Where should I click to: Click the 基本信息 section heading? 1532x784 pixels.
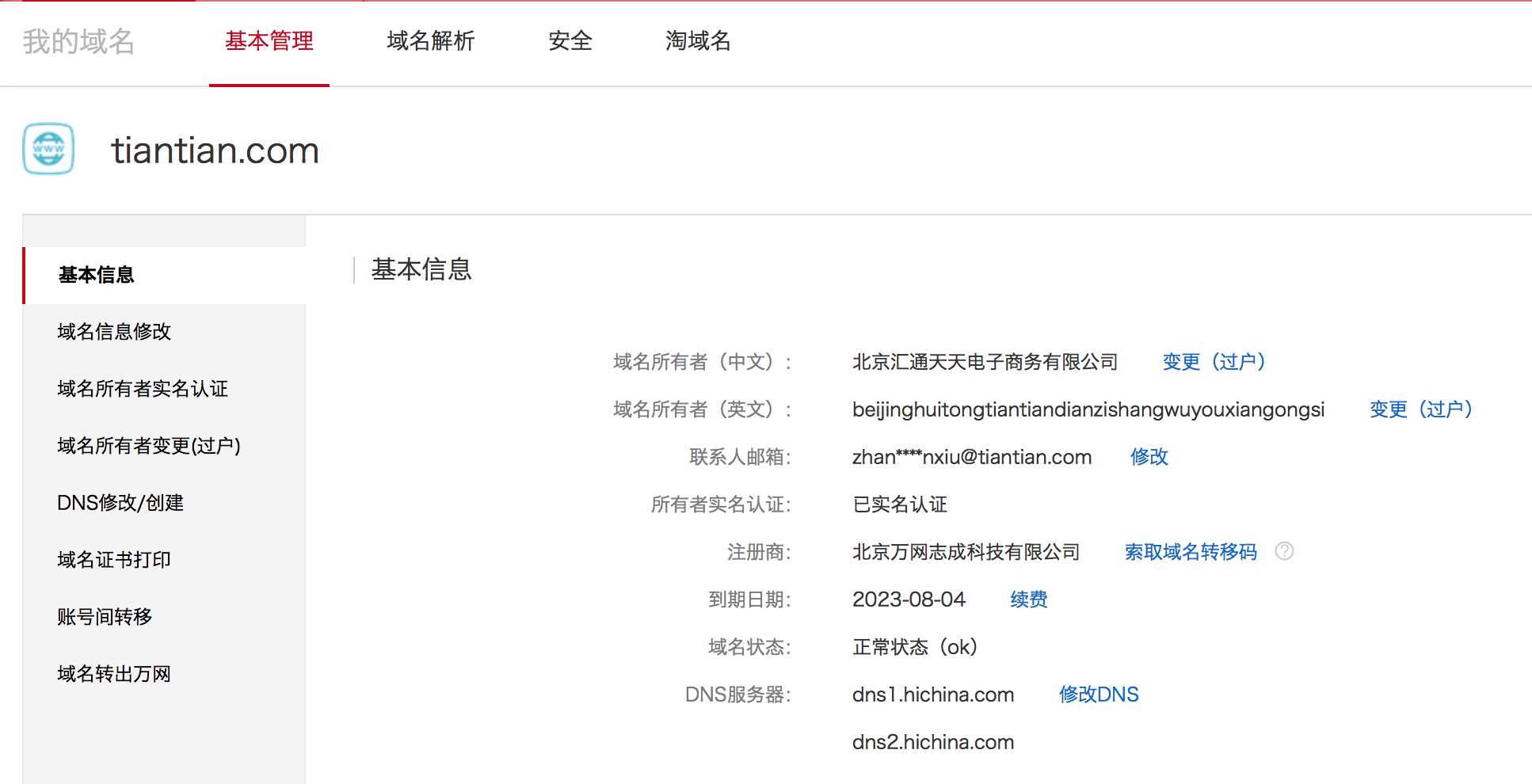421,269
